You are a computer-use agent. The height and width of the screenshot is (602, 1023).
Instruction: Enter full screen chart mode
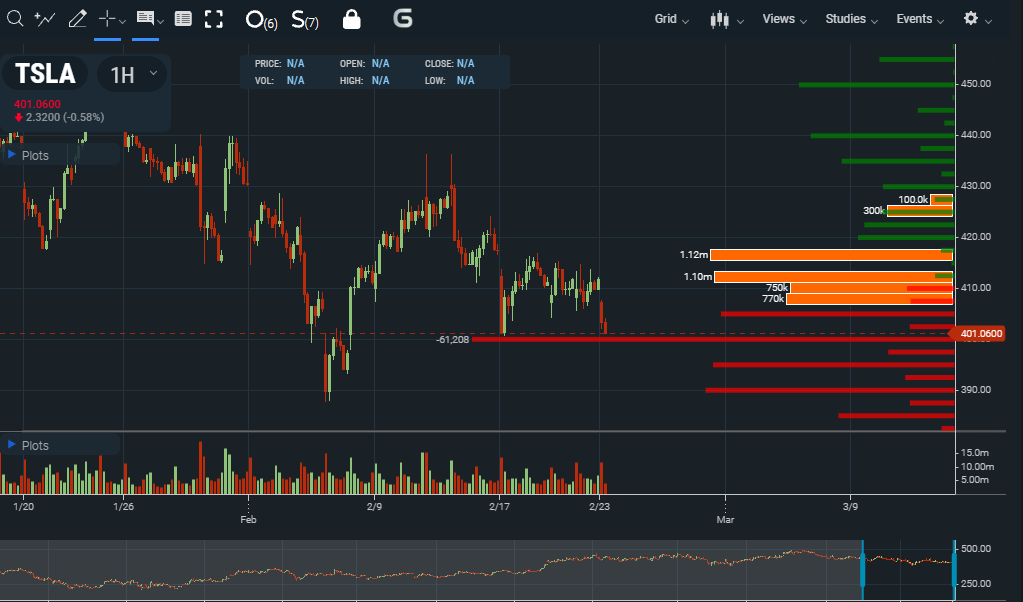click(x=213, y=19)
